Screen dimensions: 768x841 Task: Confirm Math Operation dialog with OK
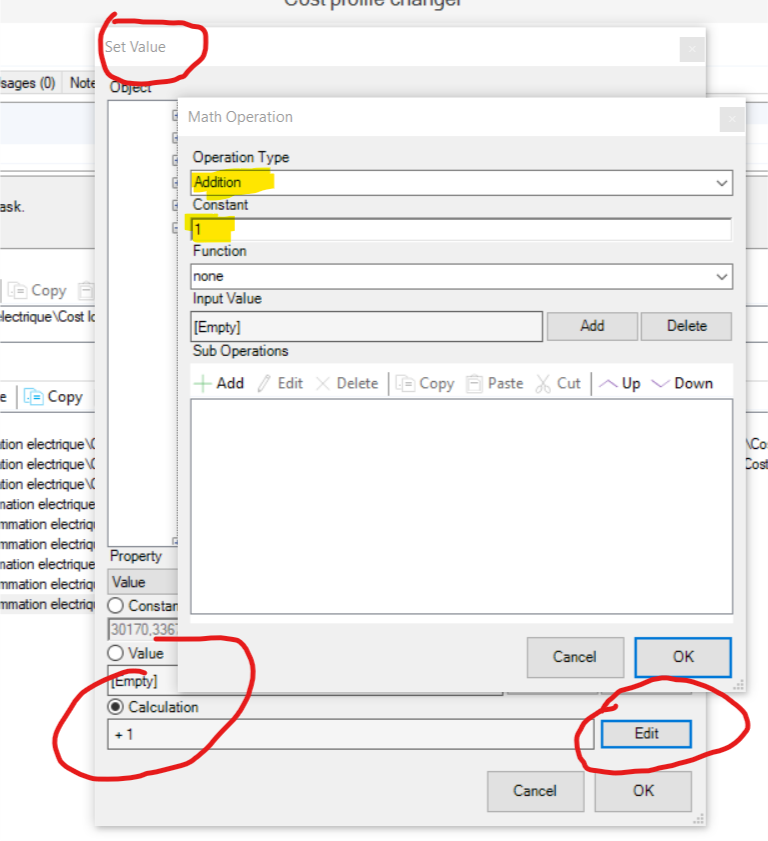[682, 657]
